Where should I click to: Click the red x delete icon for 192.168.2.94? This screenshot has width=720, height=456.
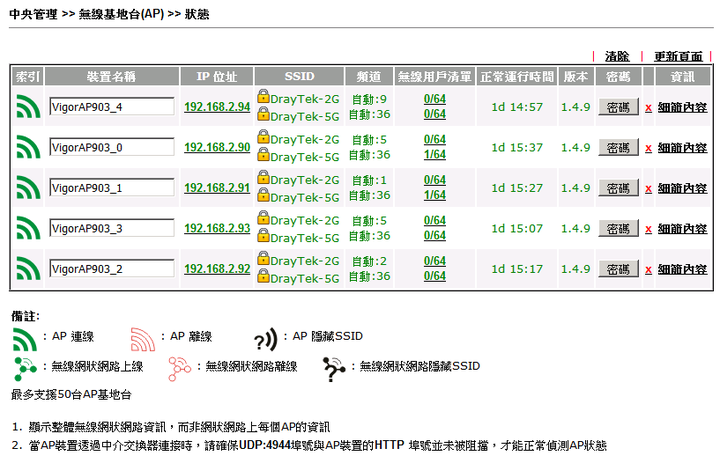(648, 108)
